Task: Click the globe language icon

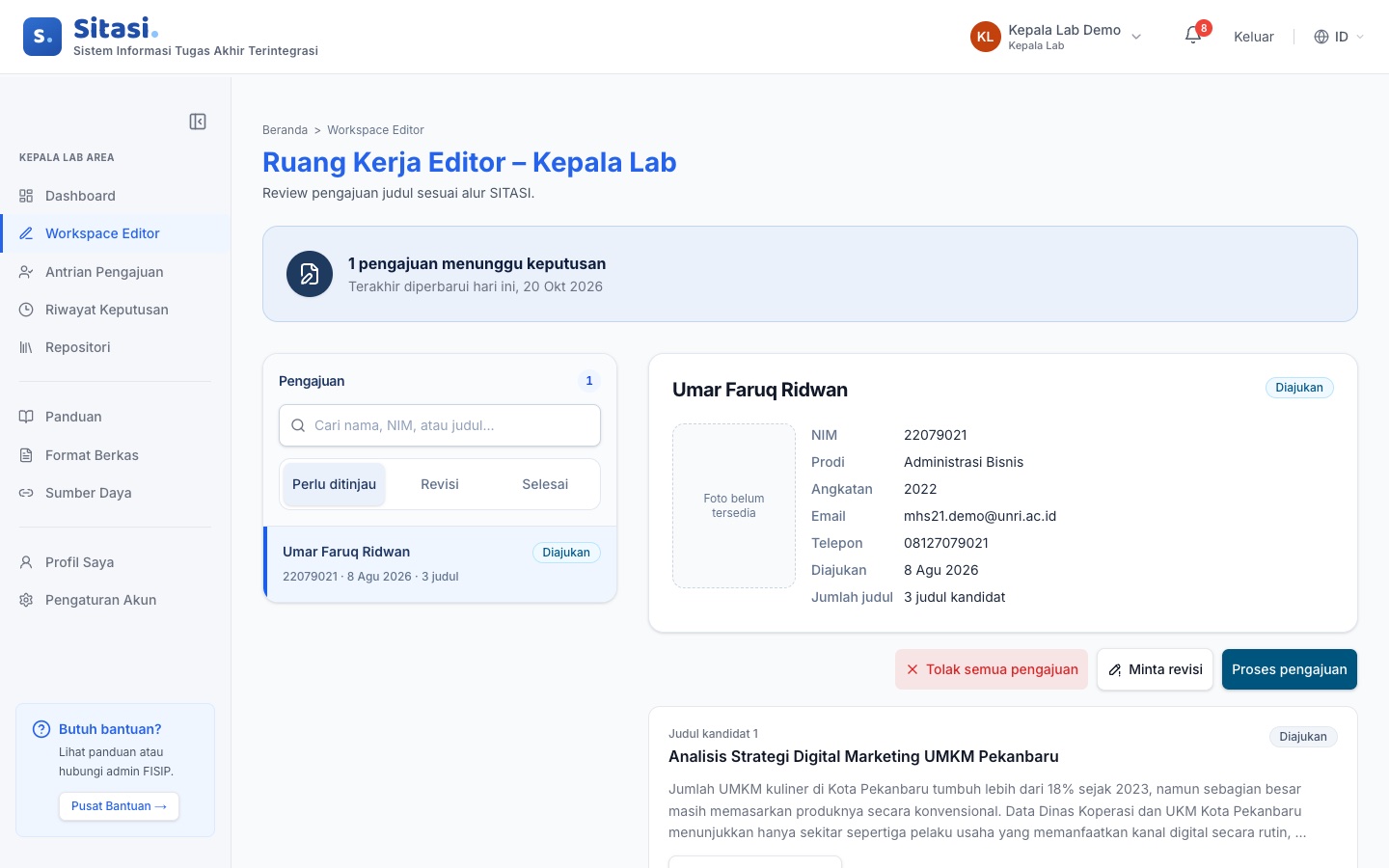Action: click(1321, 37)
